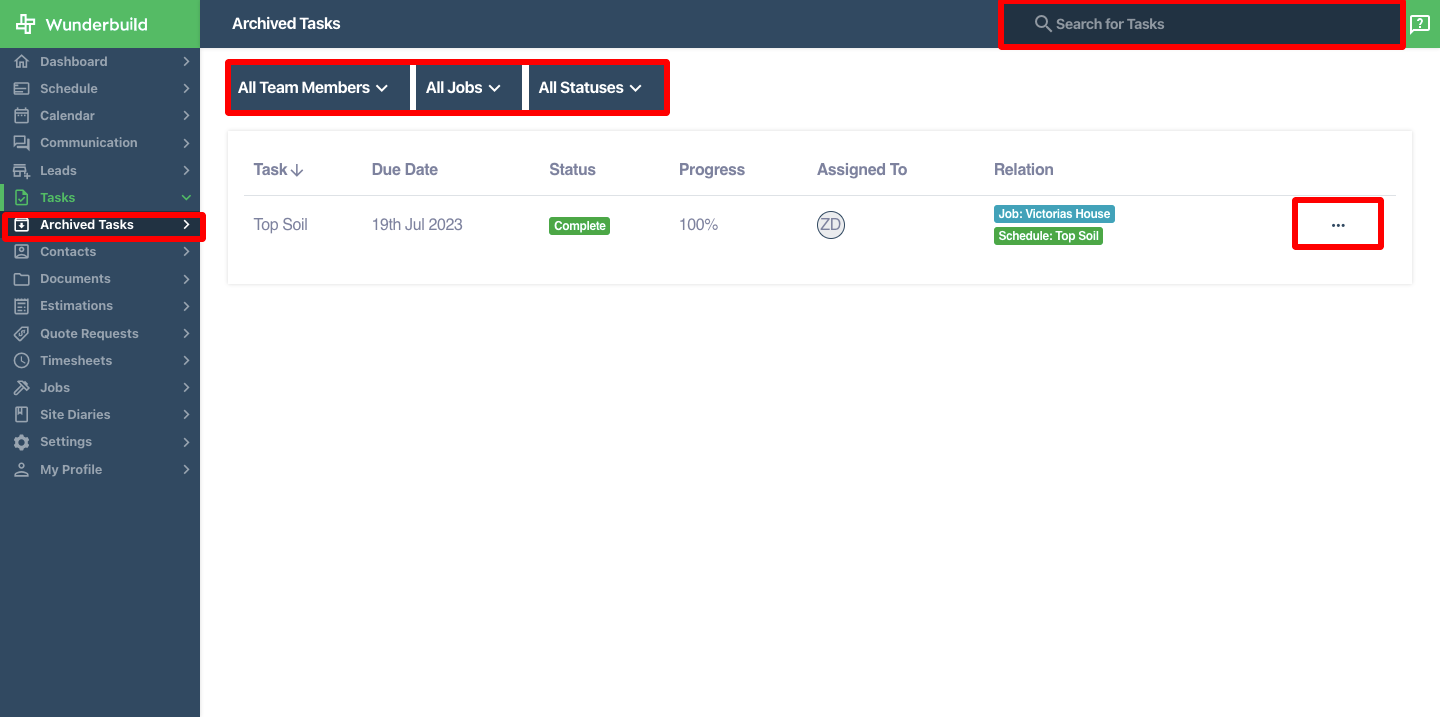
Task: Click the Relation column header
Action: click(x=1024, y=170)
